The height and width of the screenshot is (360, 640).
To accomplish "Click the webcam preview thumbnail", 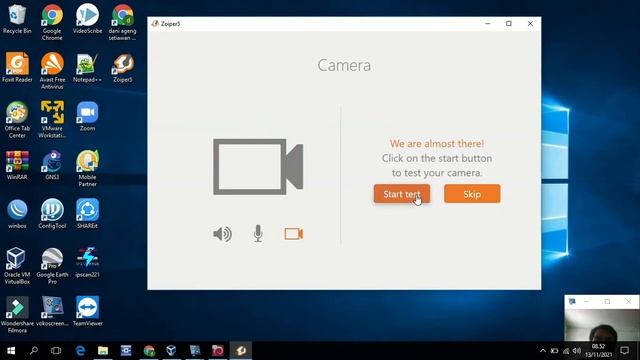I will pos(602,325).
